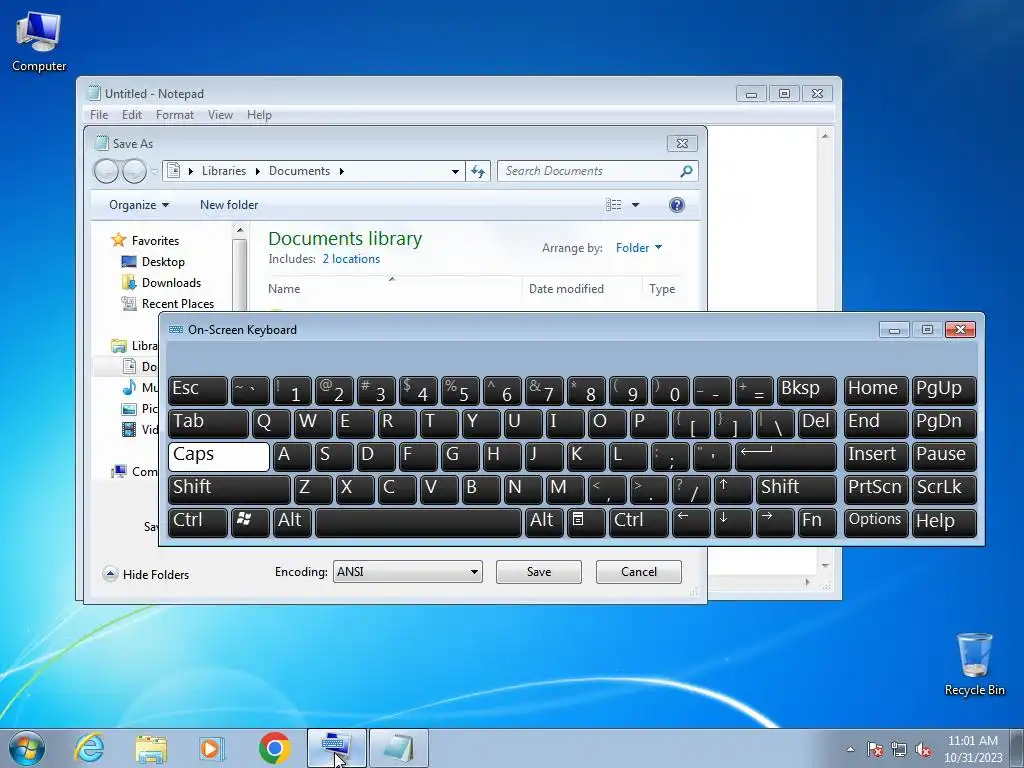Open the Start menu
Image resolution: width=1024 pixels, height=768 pixels.
[x=27, y=748]
